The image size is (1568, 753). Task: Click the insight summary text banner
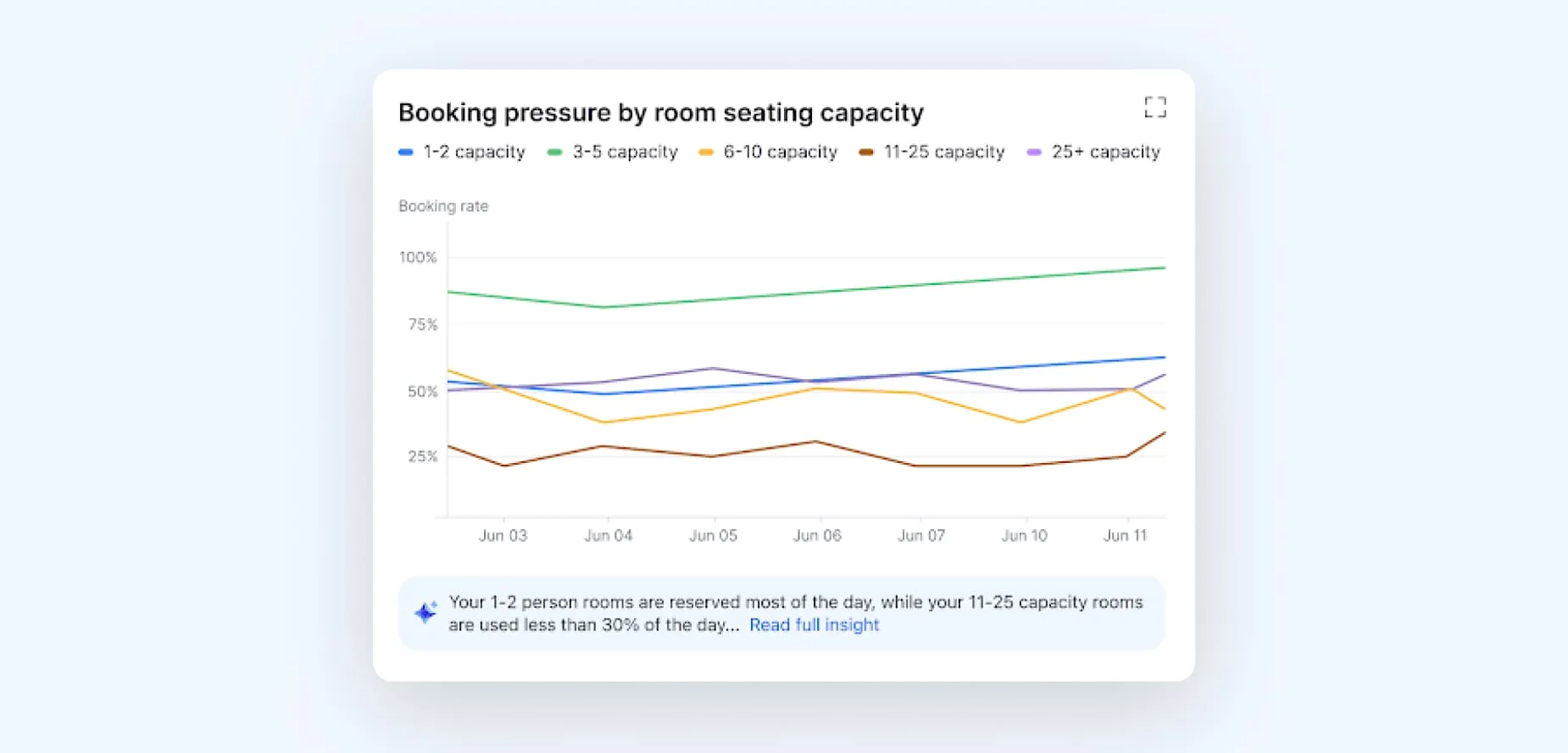[x=795, y=602]
